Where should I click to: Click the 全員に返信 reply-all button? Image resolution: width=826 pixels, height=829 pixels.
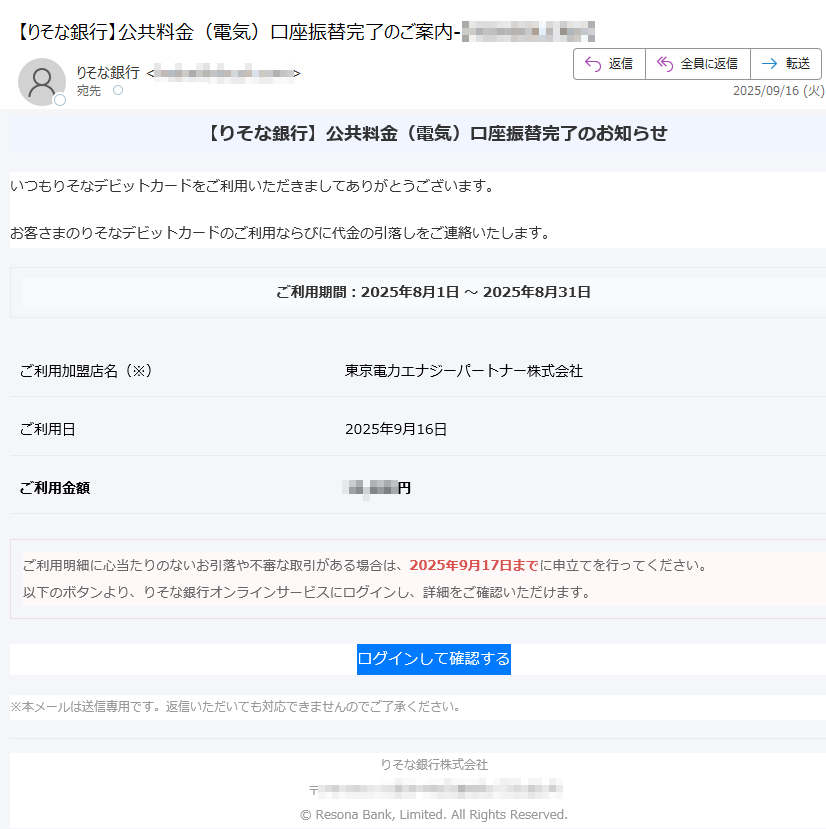[697, 64]
